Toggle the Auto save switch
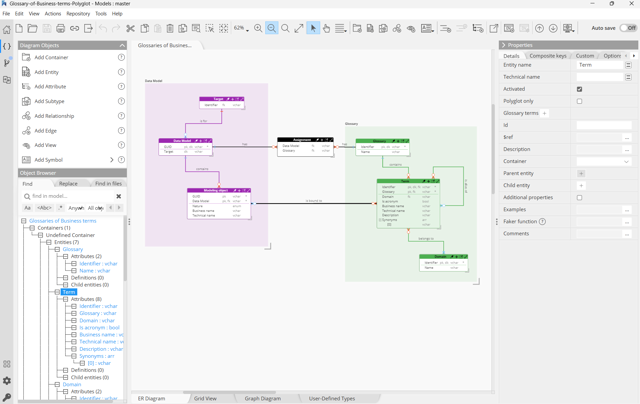The width and height of the screenshot is (640, 404). 628,28
